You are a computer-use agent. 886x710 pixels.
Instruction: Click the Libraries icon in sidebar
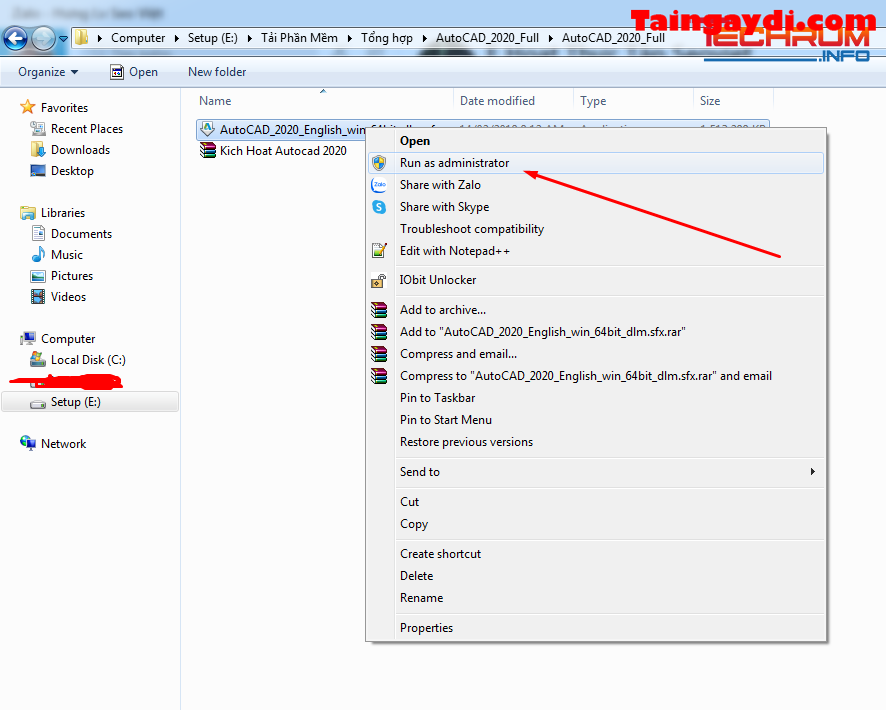click(x=28, y=212)
